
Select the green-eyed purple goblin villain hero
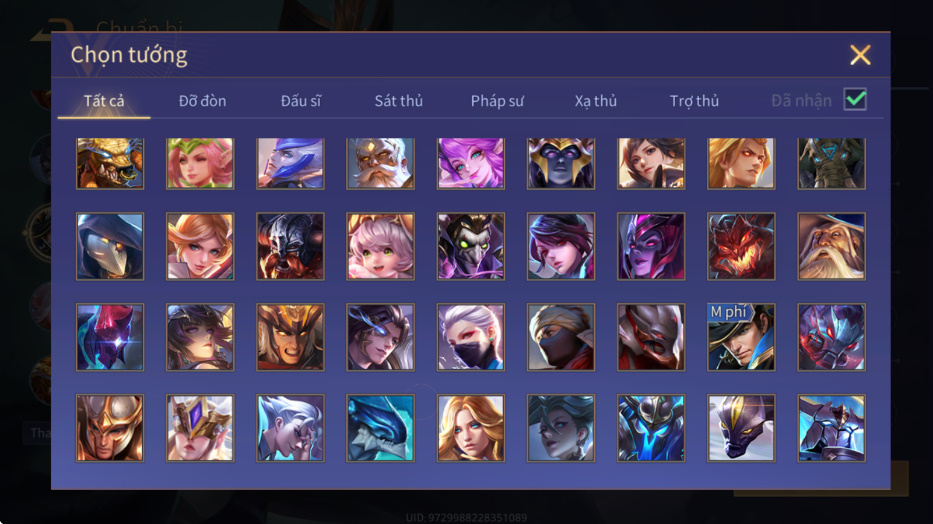click(471, 246)
